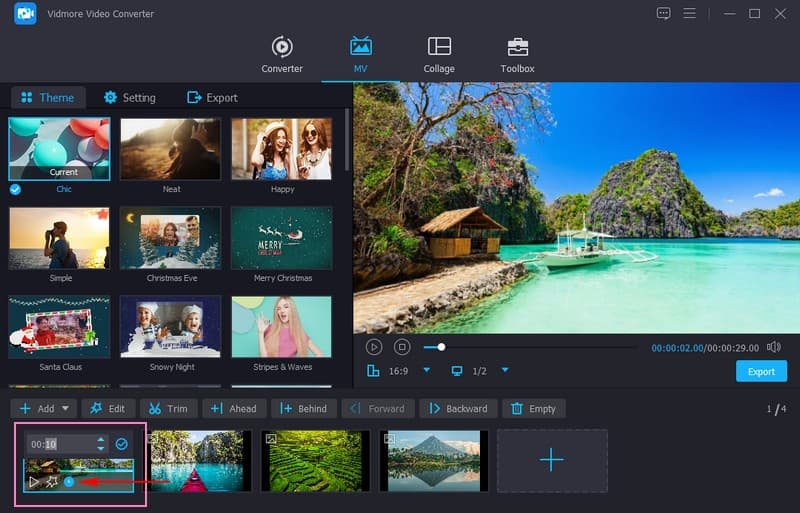Open the 1/2 display scale dropdown
The width and height of the screenshot is (800, 513).
pos(505,371)
